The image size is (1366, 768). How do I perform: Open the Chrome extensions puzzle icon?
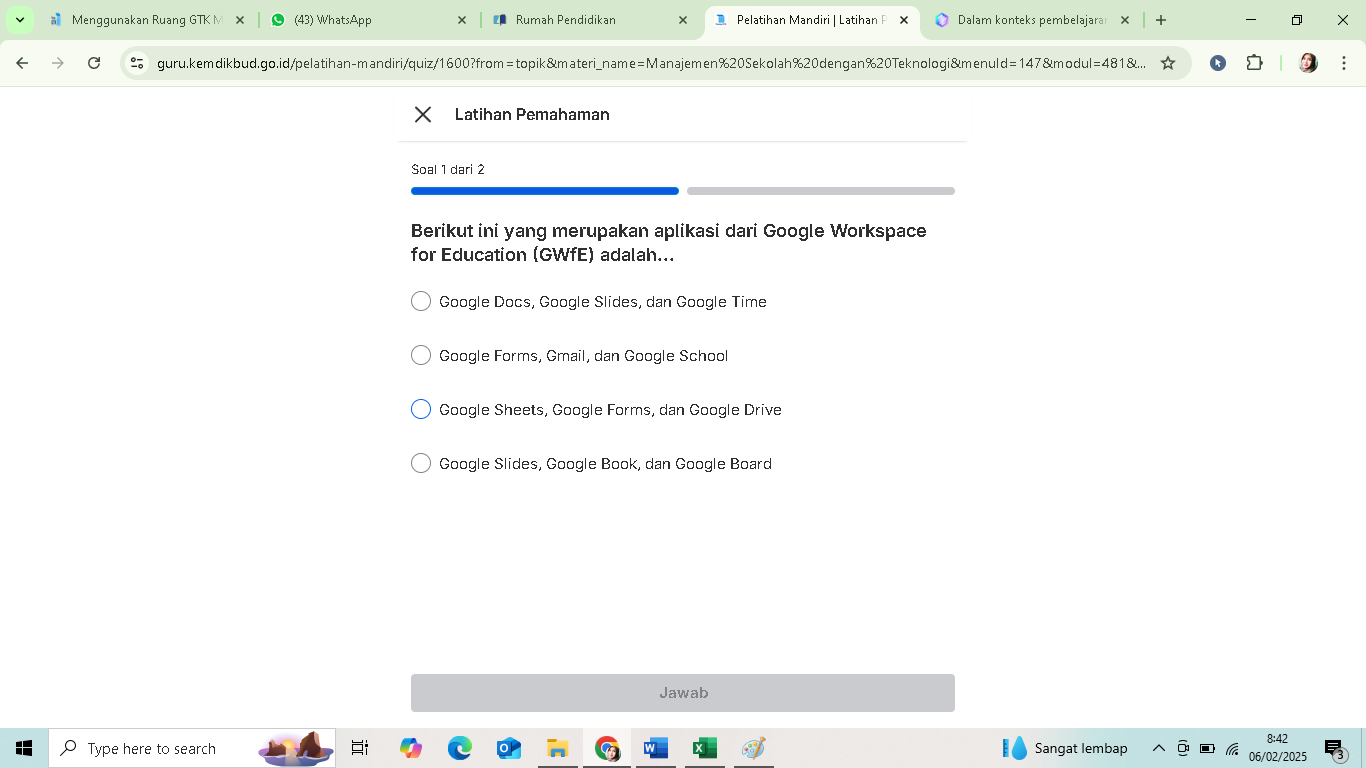1254,63
